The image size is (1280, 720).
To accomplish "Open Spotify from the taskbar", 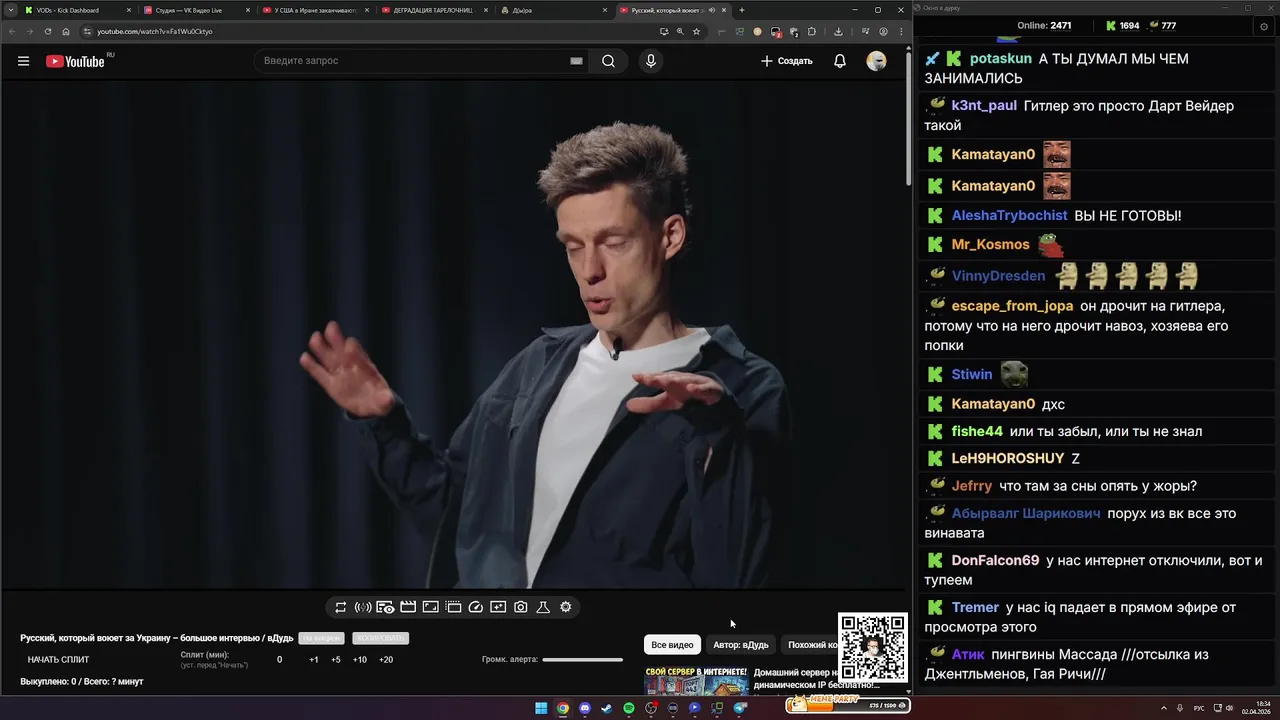I will (x=629, y=708).
